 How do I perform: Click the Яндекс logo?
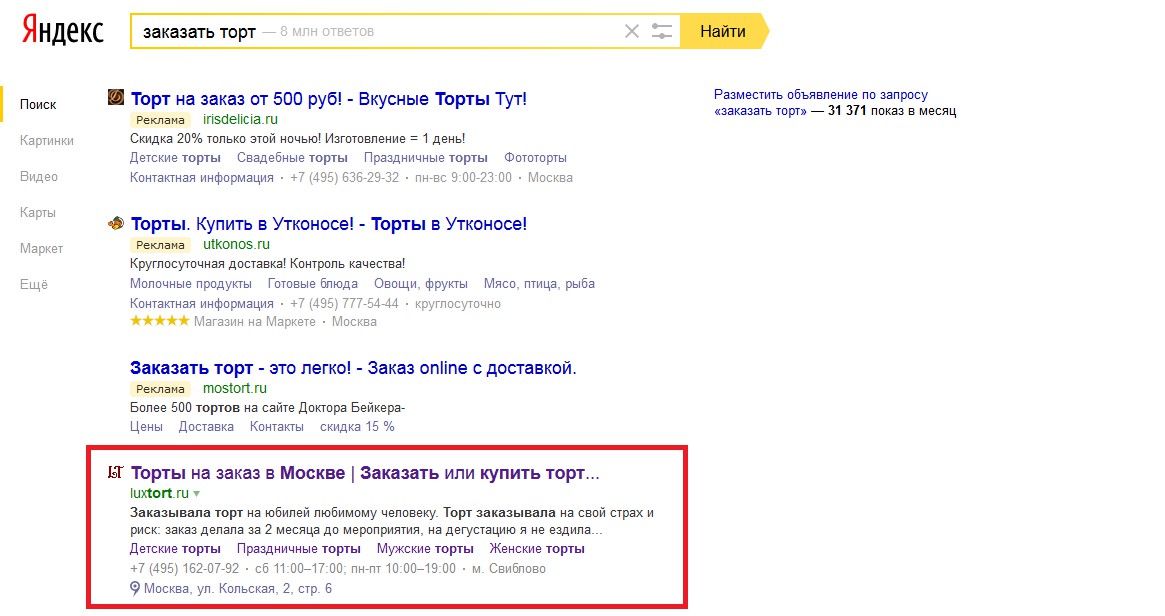62,30
